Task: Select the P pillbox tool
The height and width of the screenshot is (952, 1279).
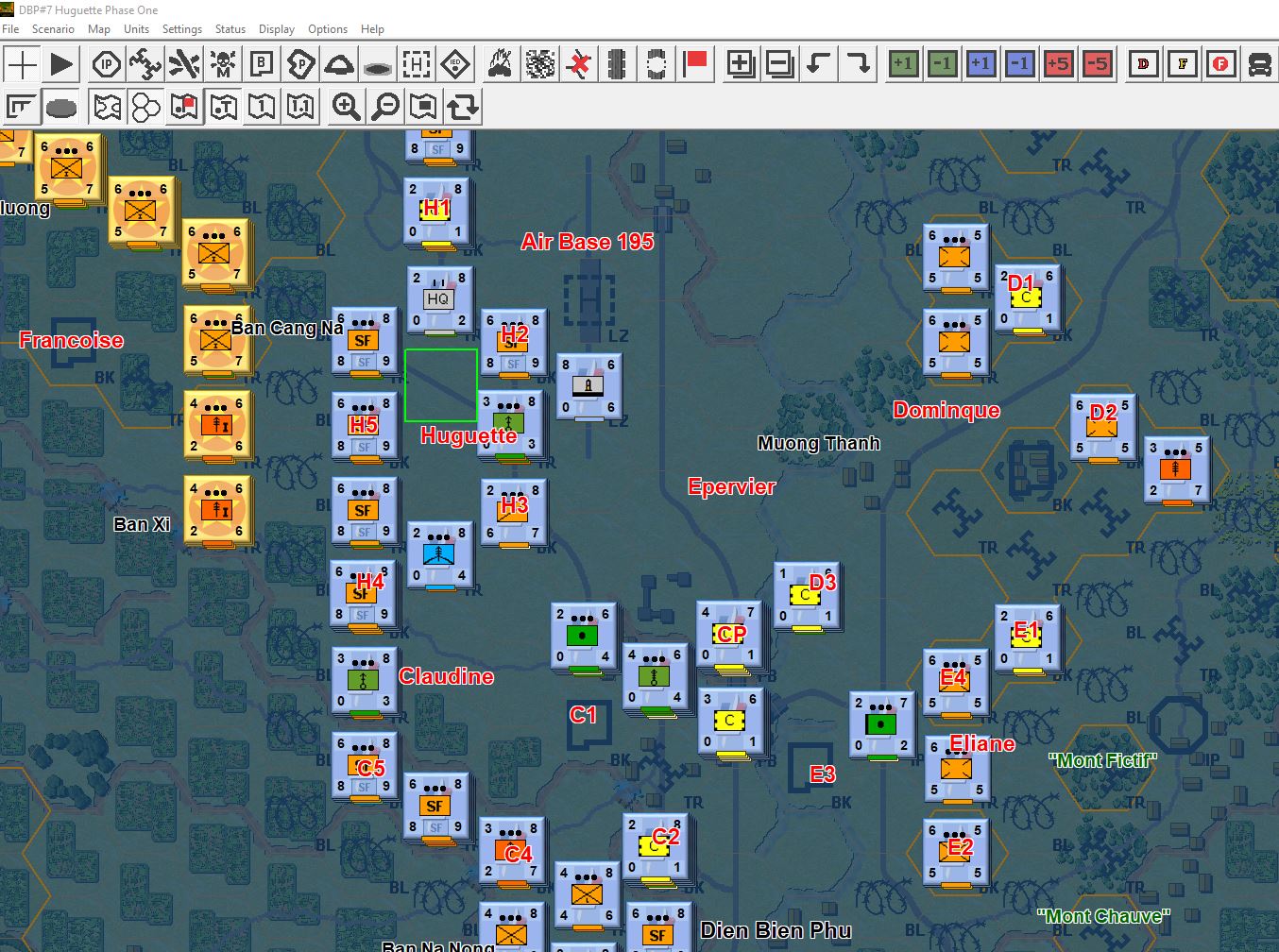Action: [x=300, y=64]
